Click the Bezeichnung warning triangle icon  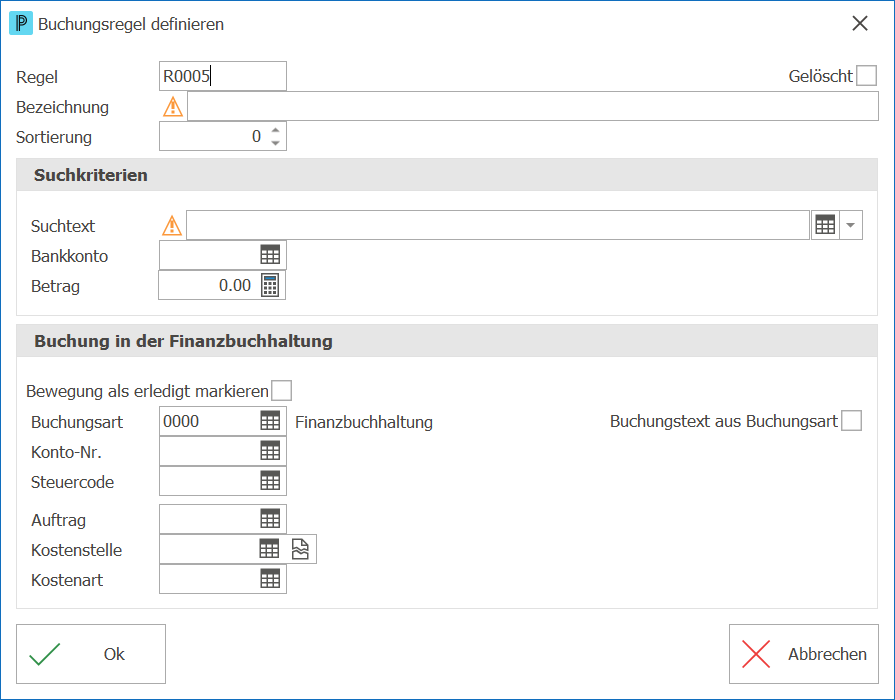(173, 107)
